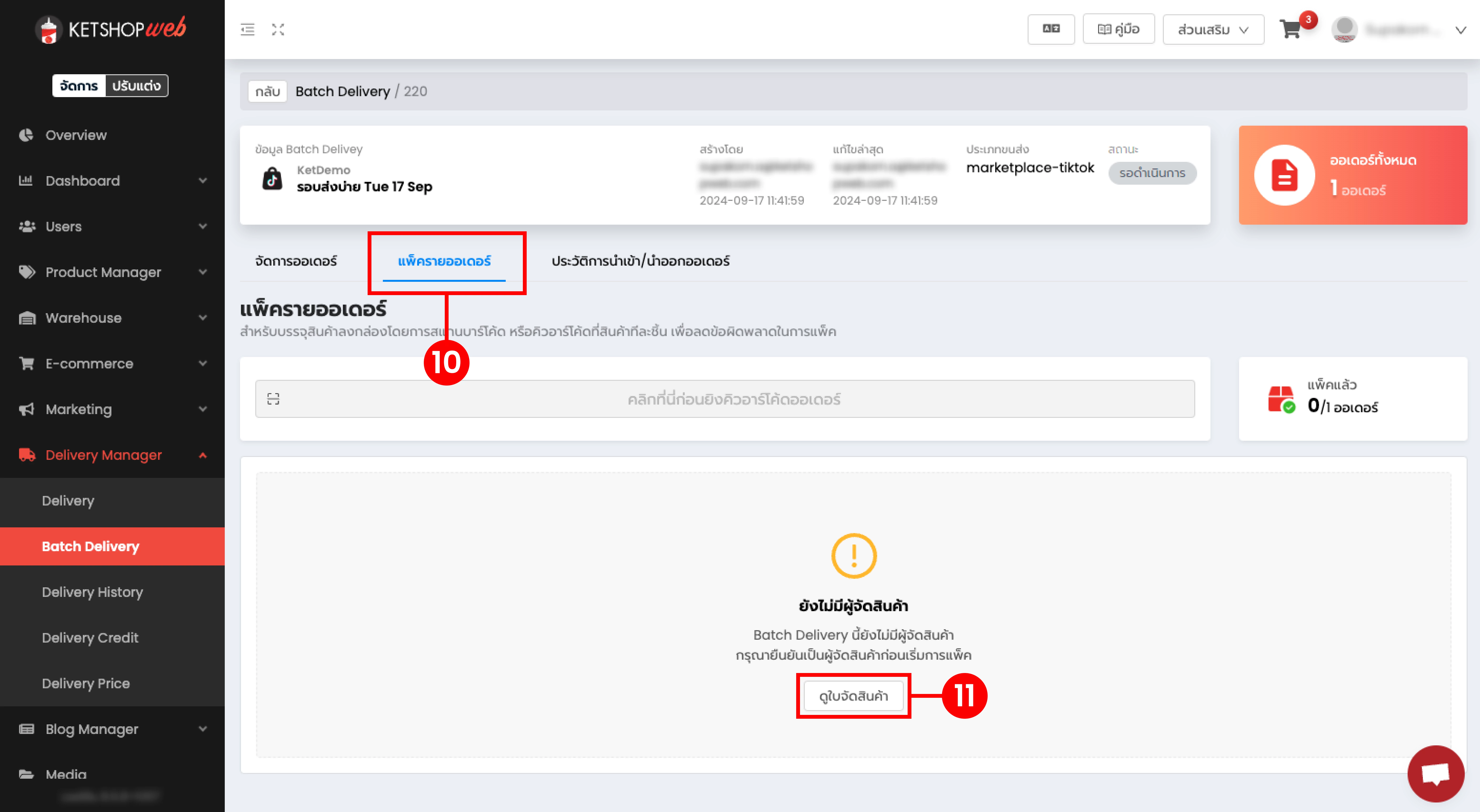Expand the Users menu chevron
The image size is (1480, 812).
[203, 226]
